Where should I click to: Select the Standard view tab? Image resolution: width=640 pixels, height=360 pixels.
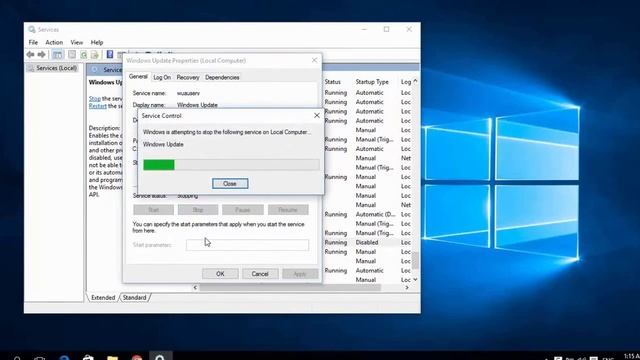(134, 298)
